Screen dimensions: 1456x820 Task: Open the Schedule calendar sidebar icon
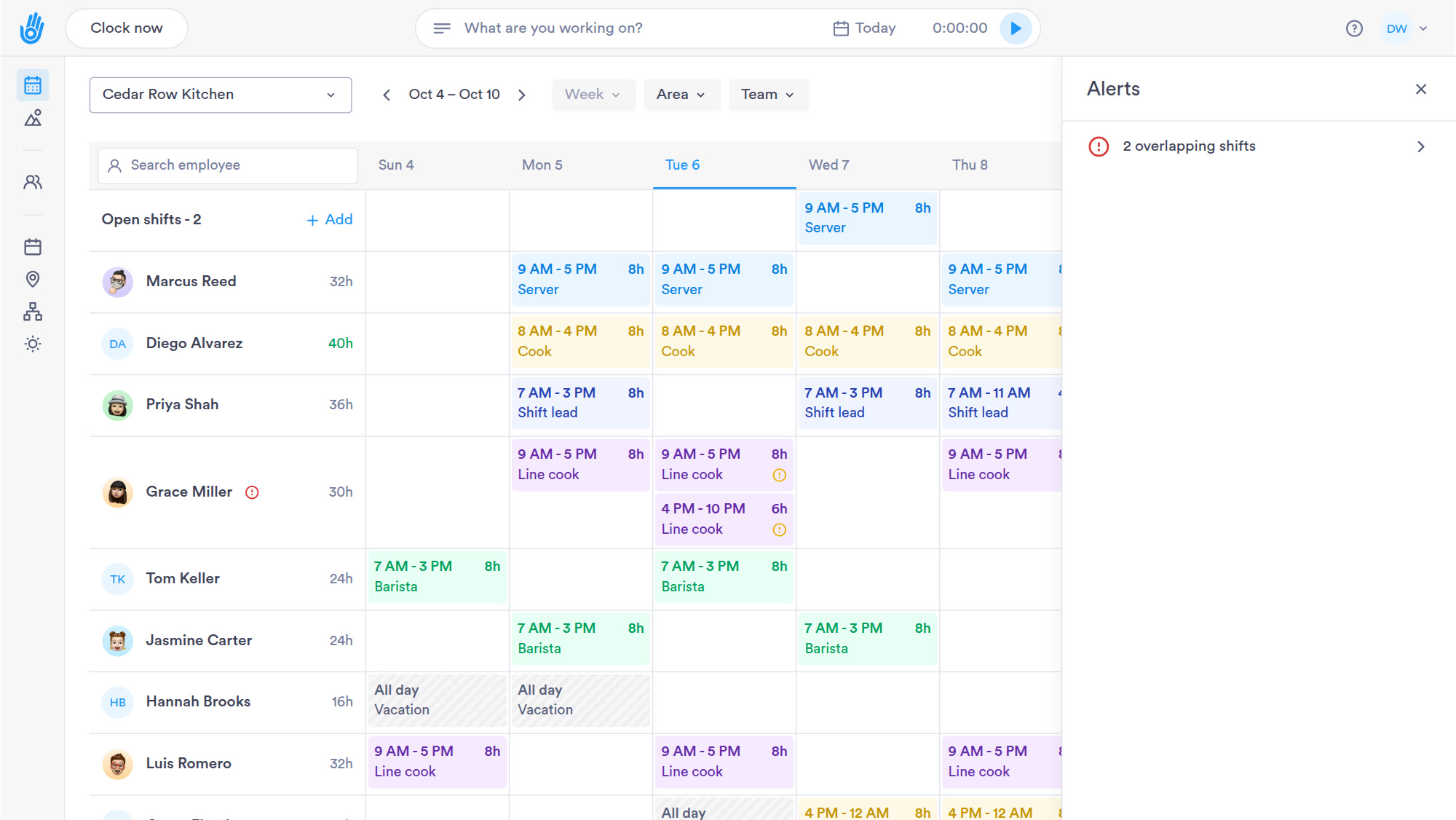click(33, 85)
